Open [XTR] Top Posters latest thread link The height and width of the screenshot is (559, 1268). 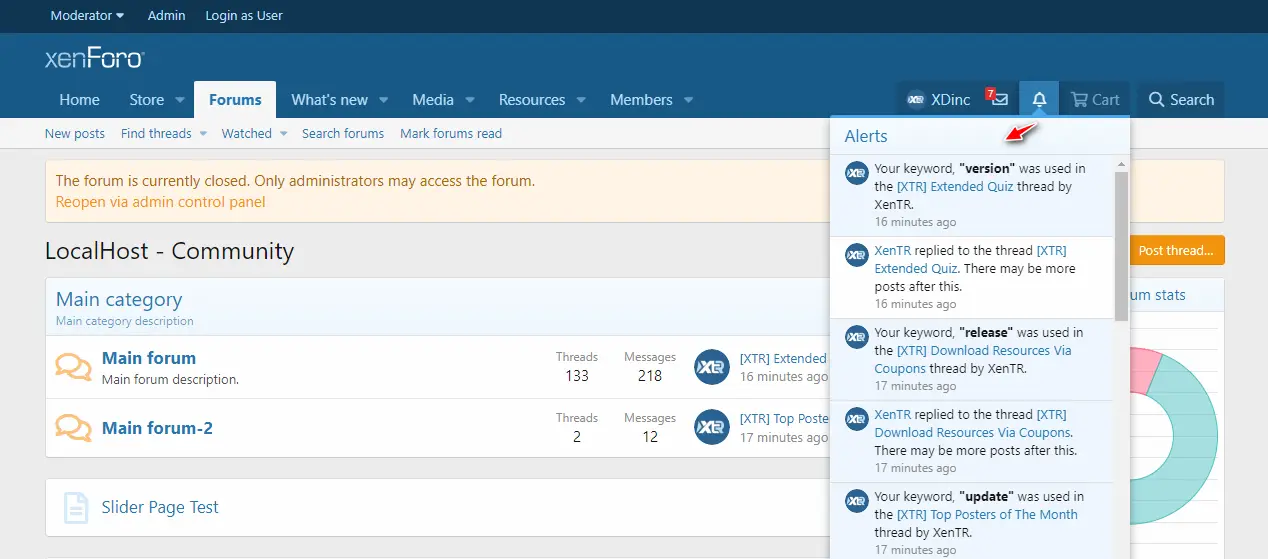click(784, 419)
